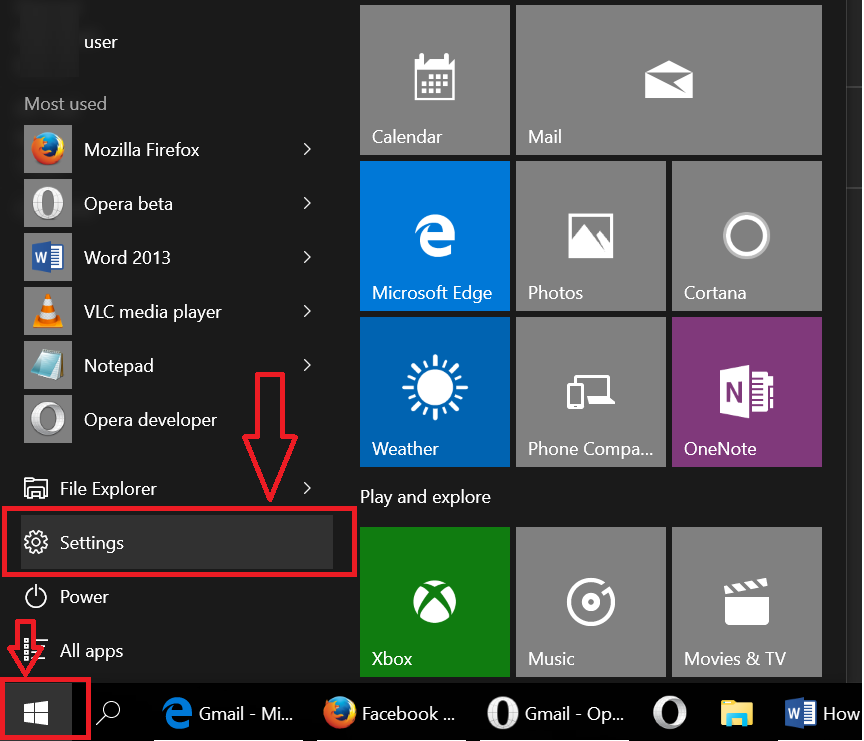The image size is (864, 741).
Task: Launch the Microsoft Edge tile
Action: 435,236
